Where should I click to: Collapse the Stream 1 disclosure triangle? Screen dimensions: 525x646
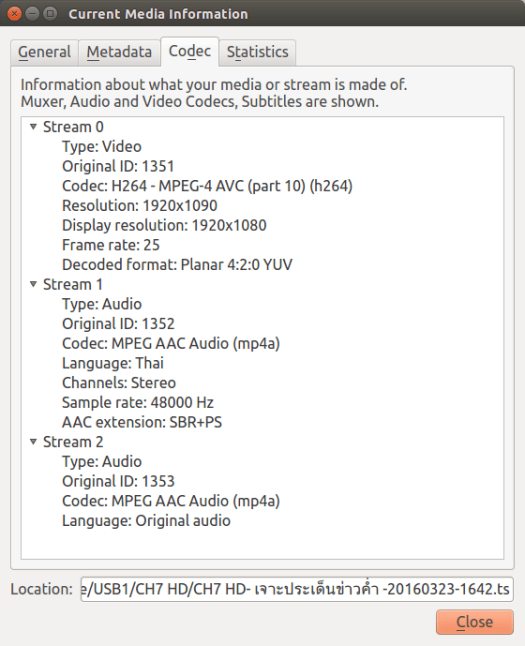coord(33,284)
